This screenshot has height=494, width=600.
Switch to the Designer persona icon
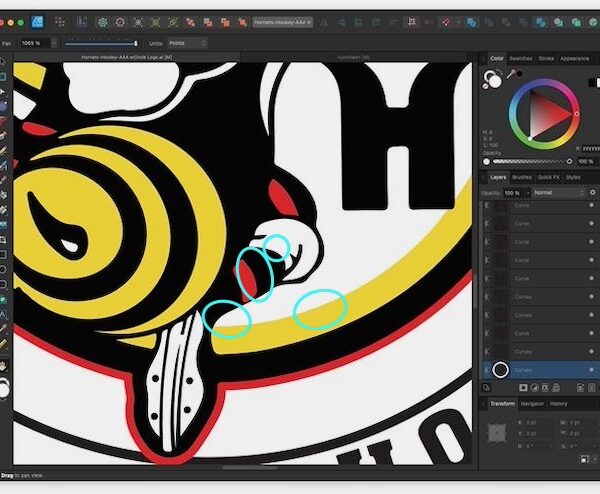click(x=38, y=23)
